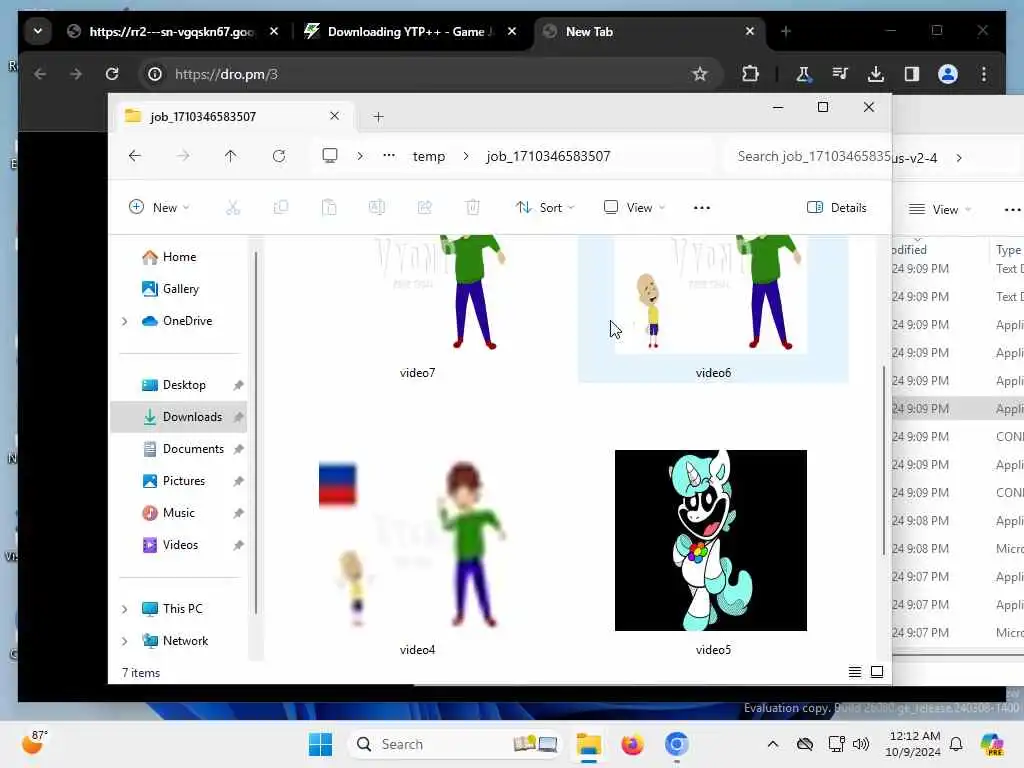Switch to details list view icon
Viewport: 1024px width, 768px height.
click(x=854, y=672)
